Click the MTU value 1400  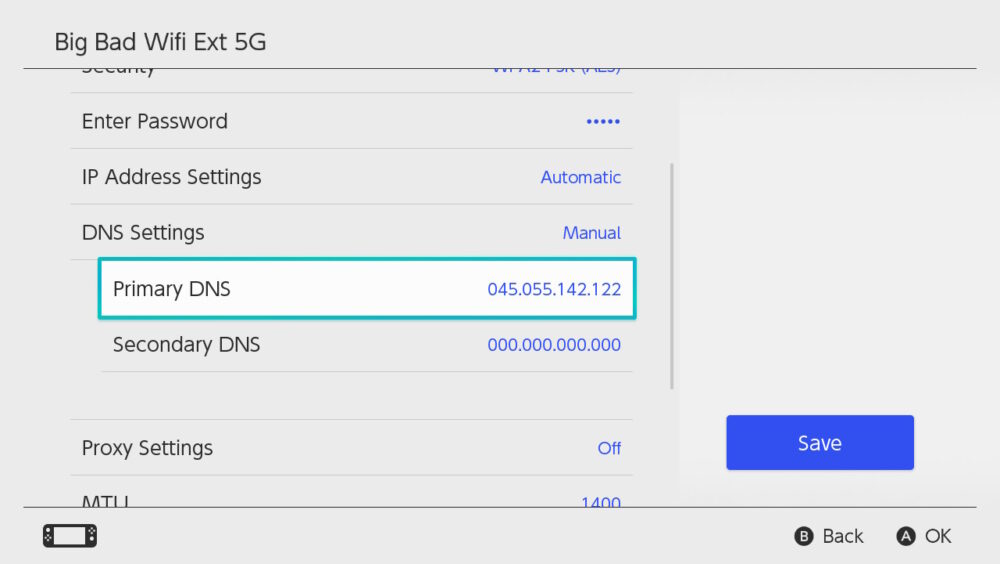click(600, 502)
